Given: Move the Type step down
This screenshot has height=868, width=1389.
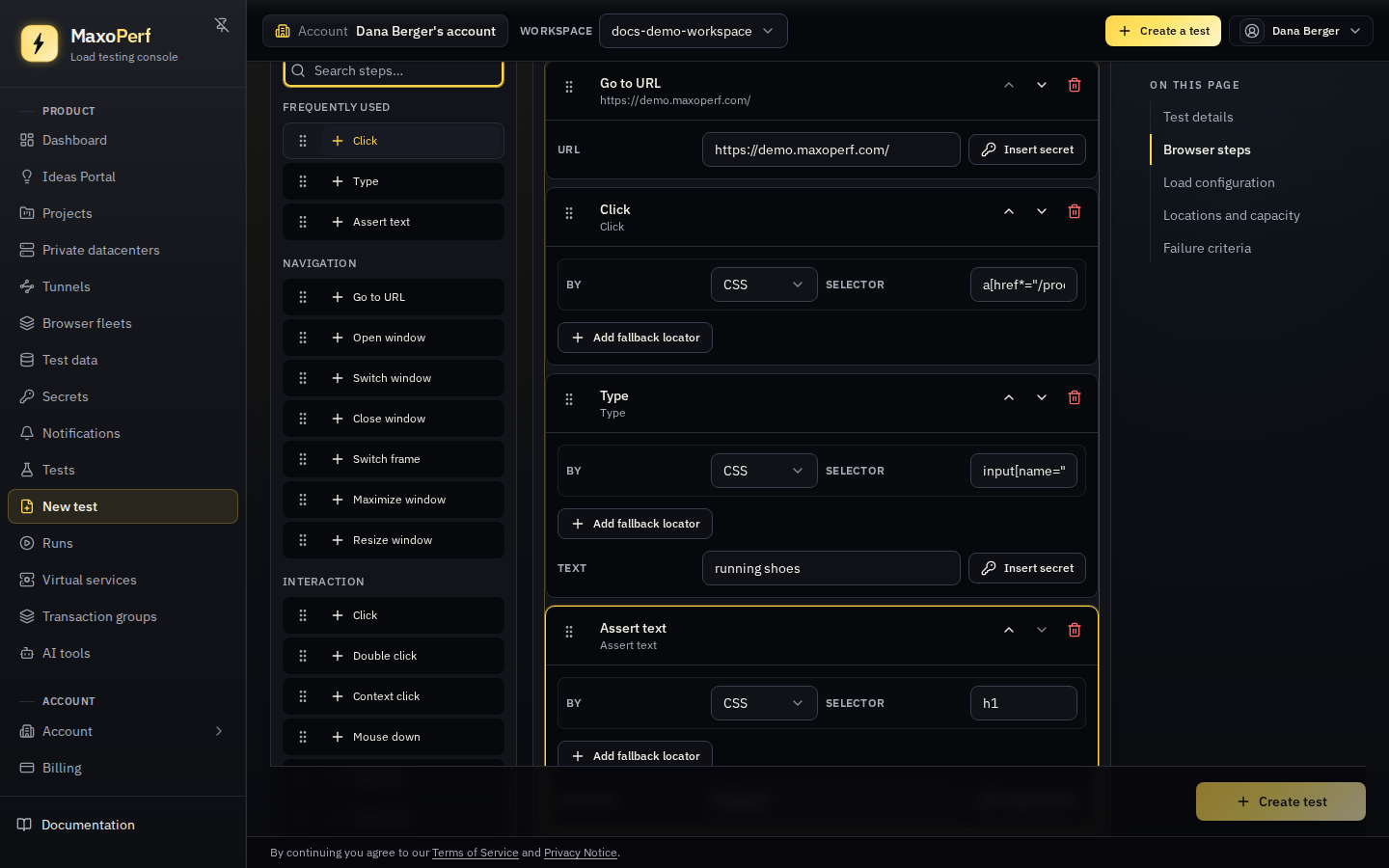Looking at the screenshot, I should [x=1042, y=397].
